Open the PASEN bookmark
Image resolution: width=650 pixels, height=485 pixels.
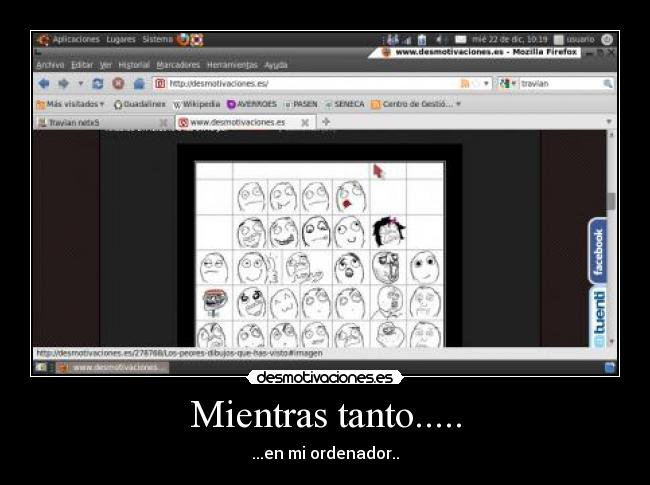point(301,104)
